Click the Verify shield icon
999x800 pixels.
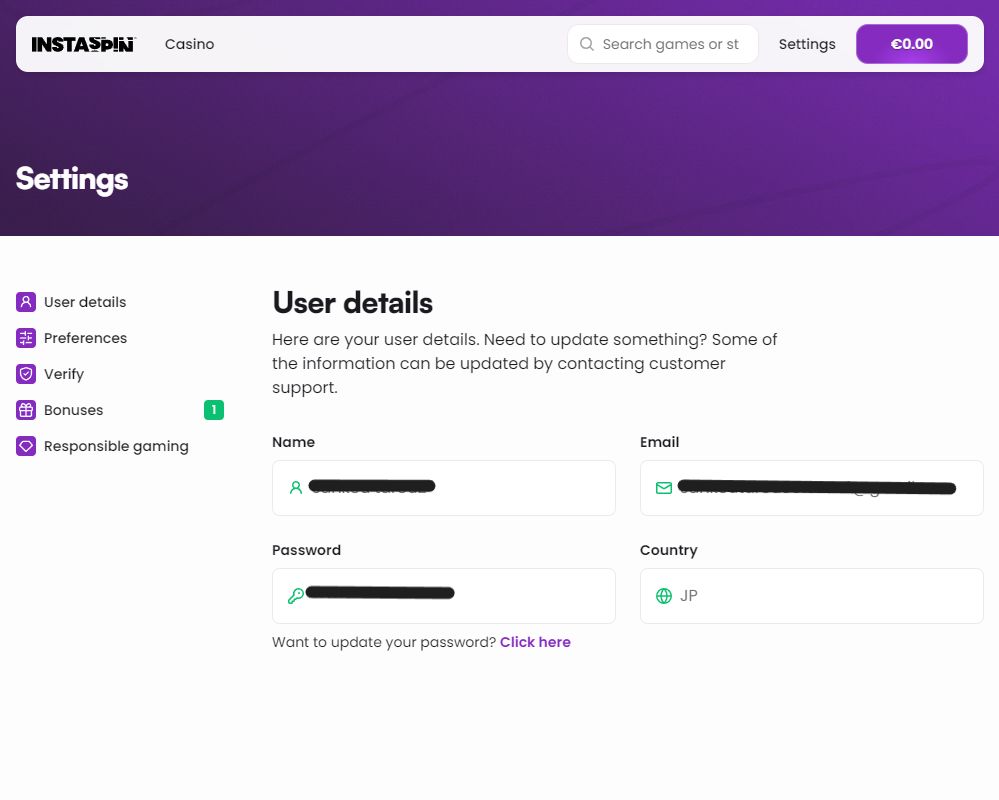point(26,374)
